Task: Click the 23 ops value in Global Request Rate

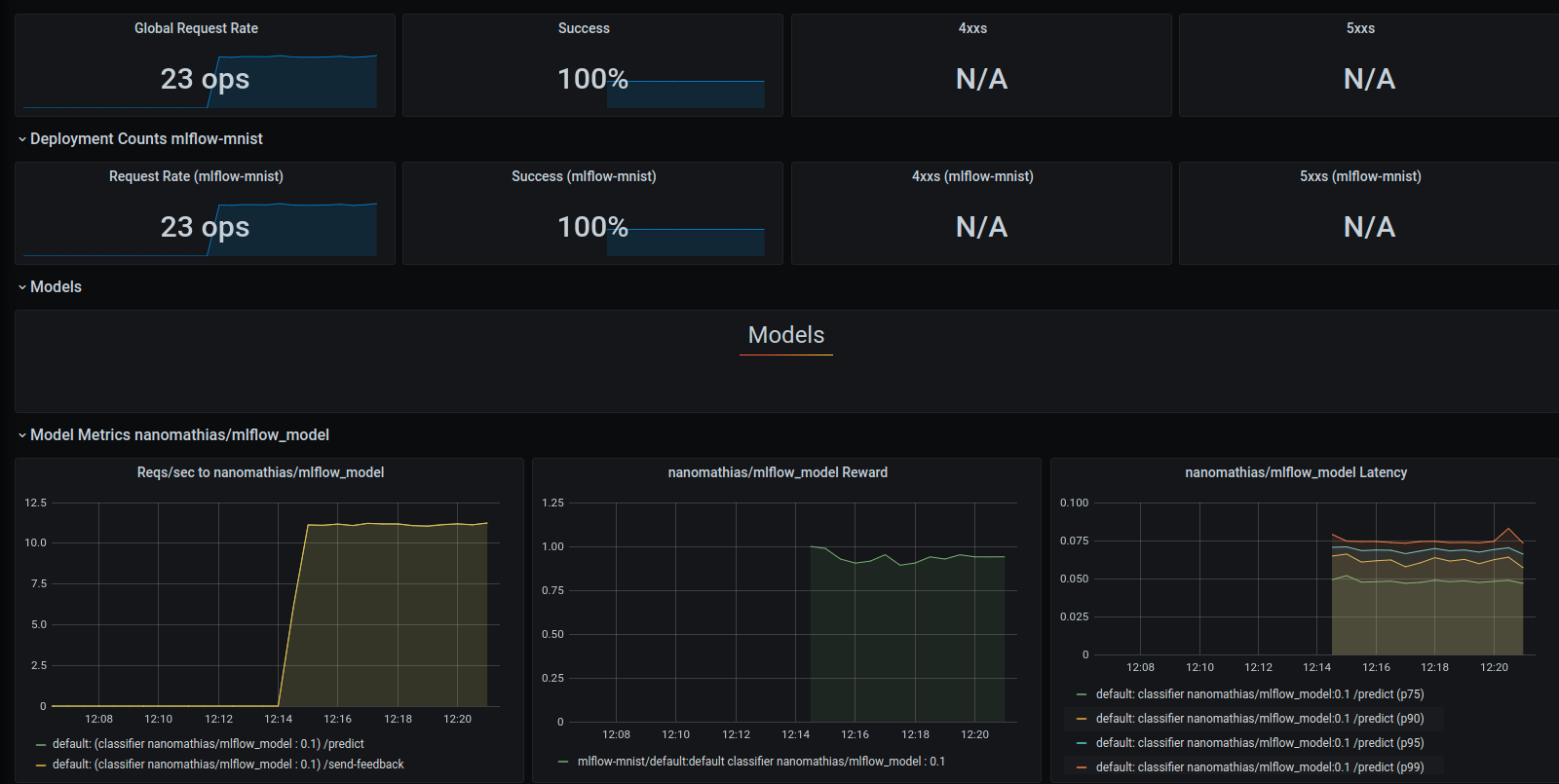Action: coord(205,79)
